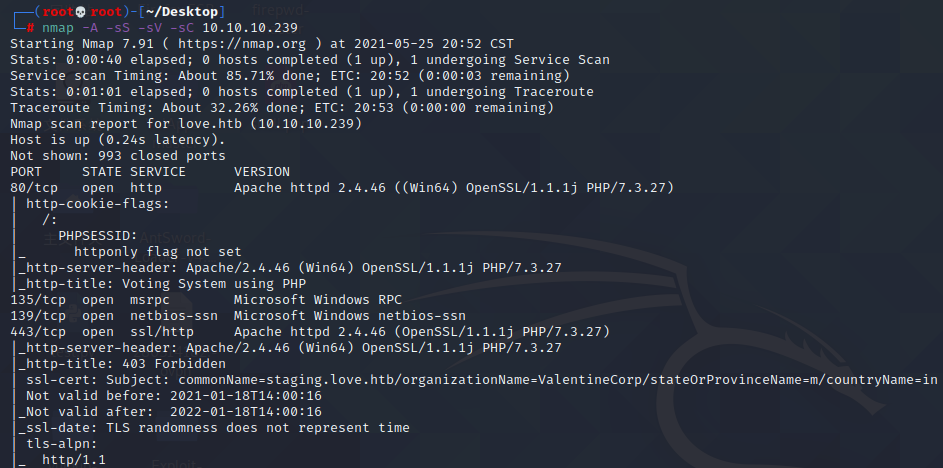943x468 pixels.
Task: Click the ~/Desktop path in the prompt
Action: [182, 12]
